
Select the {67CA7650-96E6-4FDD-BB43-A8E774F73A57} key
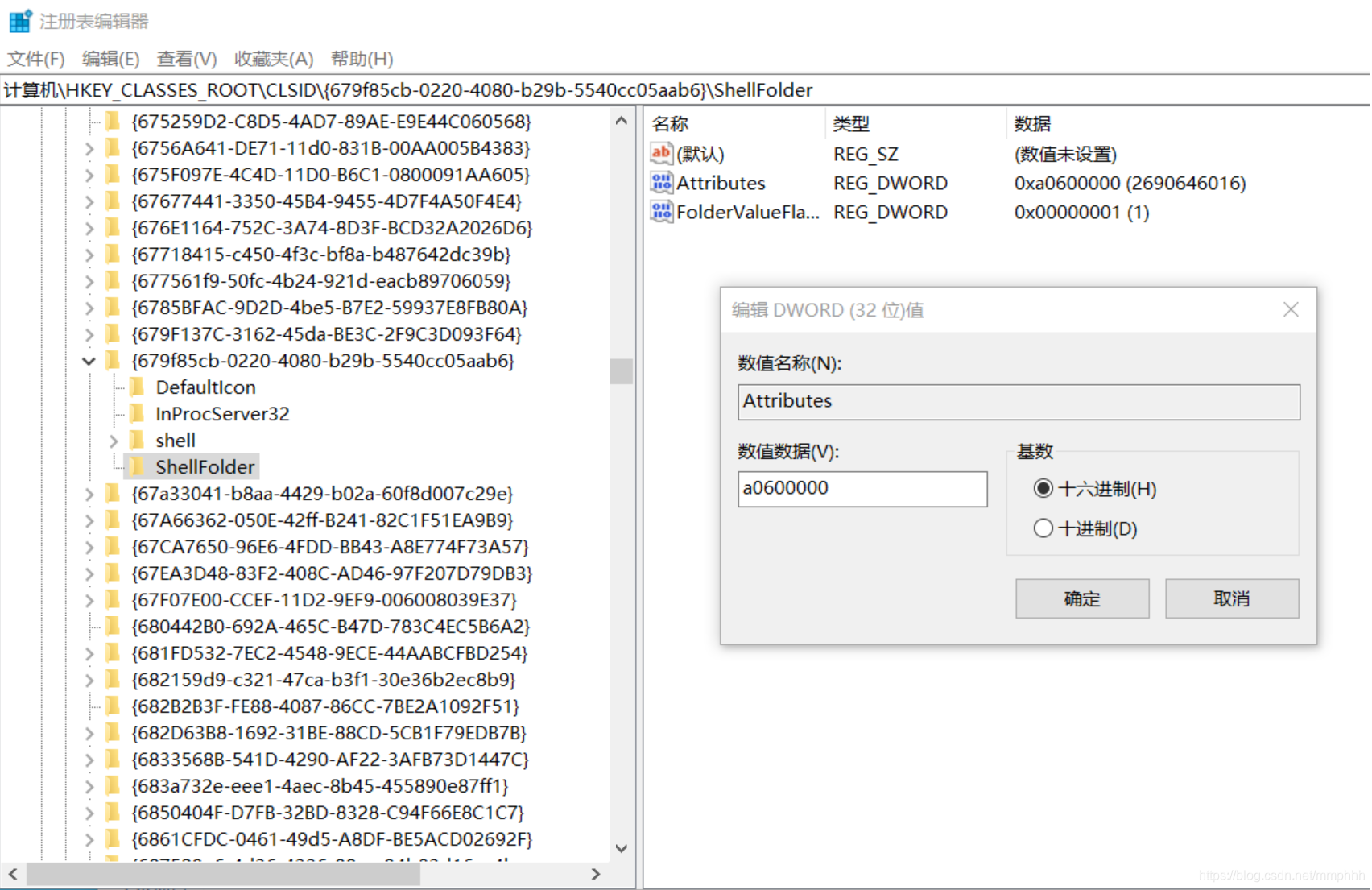330,546
